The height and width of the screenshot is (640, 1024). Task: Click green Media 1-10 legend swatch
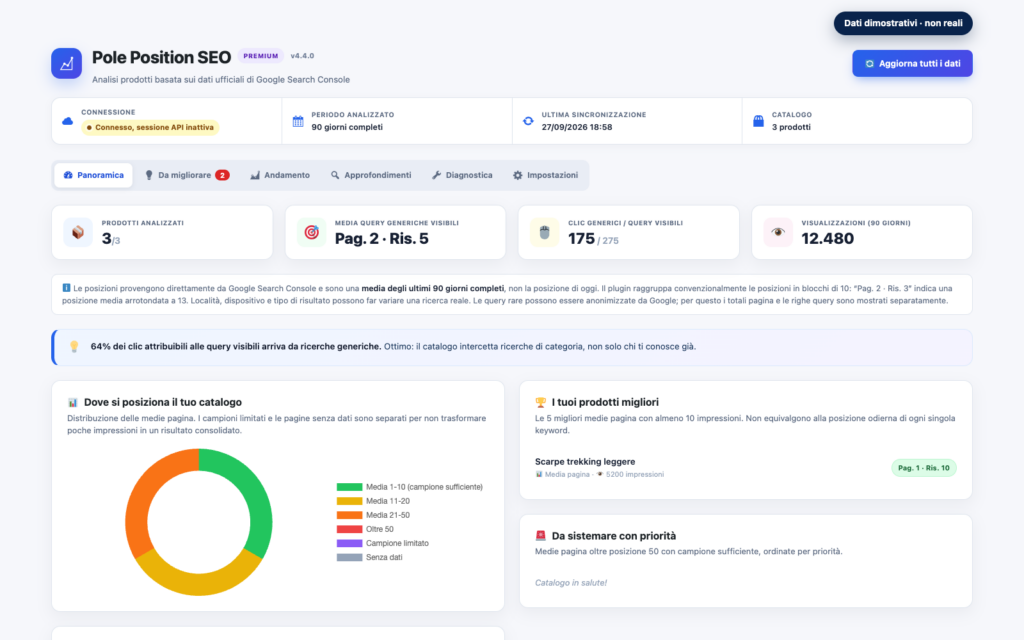(x=349, y=487)
